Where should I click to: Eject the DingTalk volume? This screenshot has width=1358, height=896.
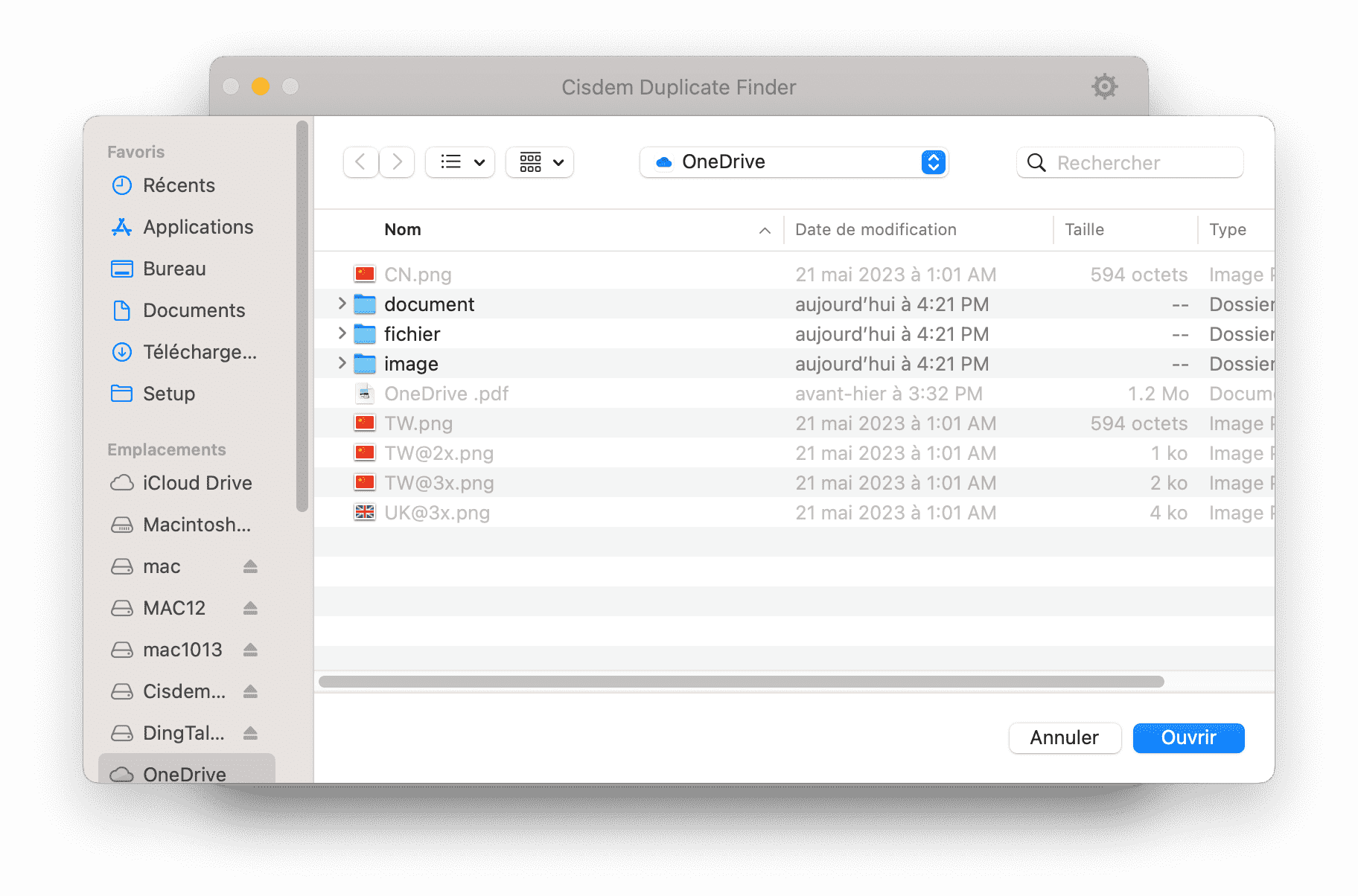tap(250, 733)
